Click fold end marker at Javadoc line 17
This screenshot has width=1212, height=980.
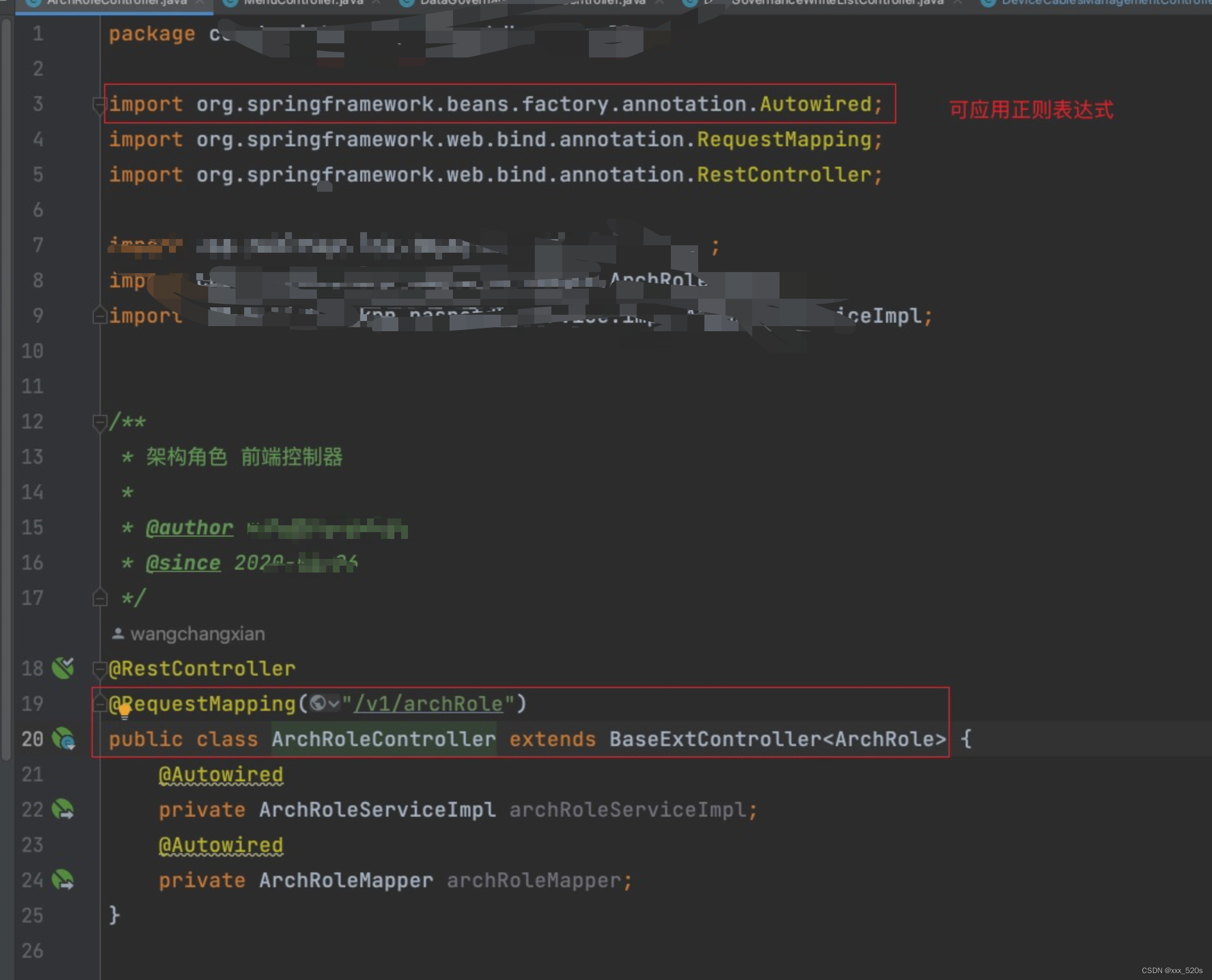[x=100, y=598]
